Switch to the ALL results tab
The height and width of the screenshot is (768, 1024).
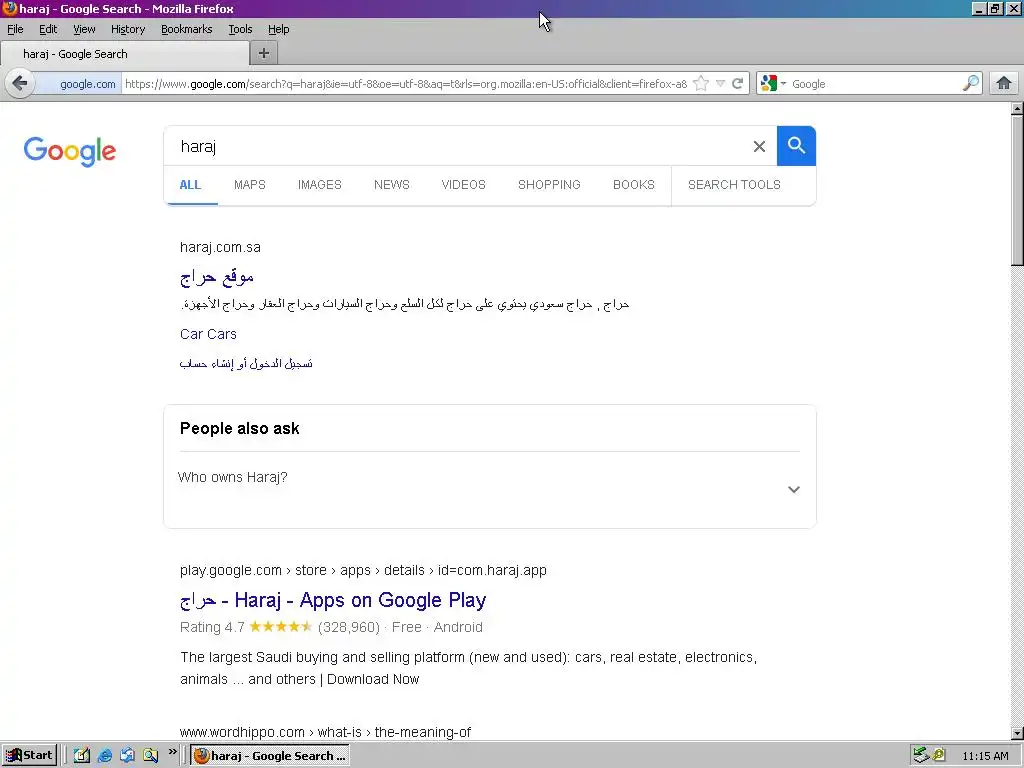click(x=190, y=185)
